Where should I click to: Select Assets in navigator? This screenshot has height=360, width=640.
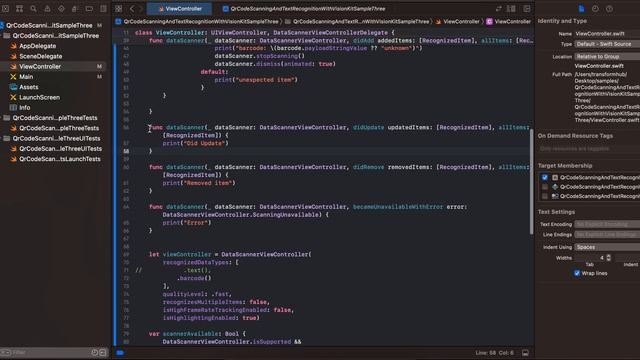(28, 87)
